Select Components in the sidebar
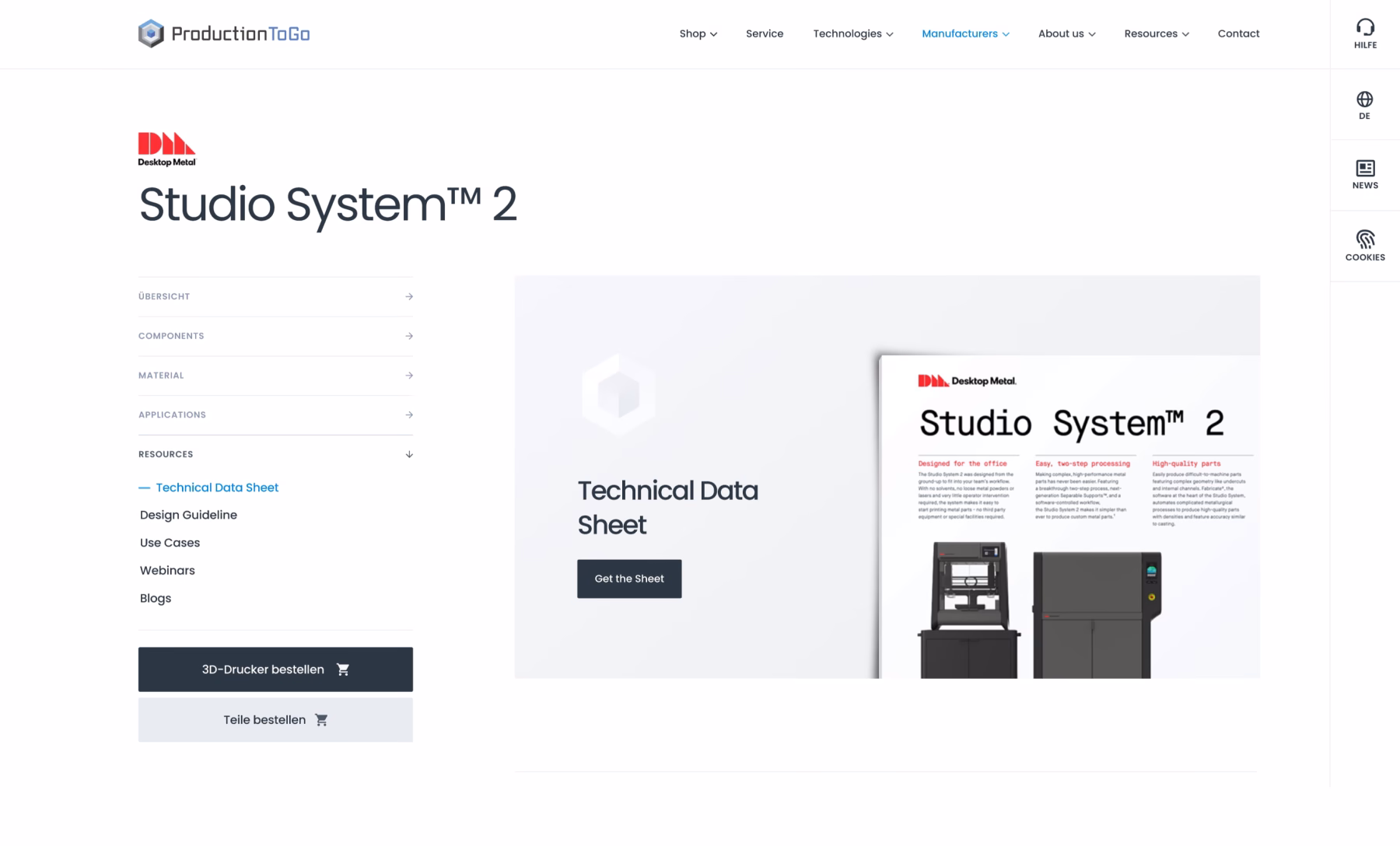 tap(275, 336)
